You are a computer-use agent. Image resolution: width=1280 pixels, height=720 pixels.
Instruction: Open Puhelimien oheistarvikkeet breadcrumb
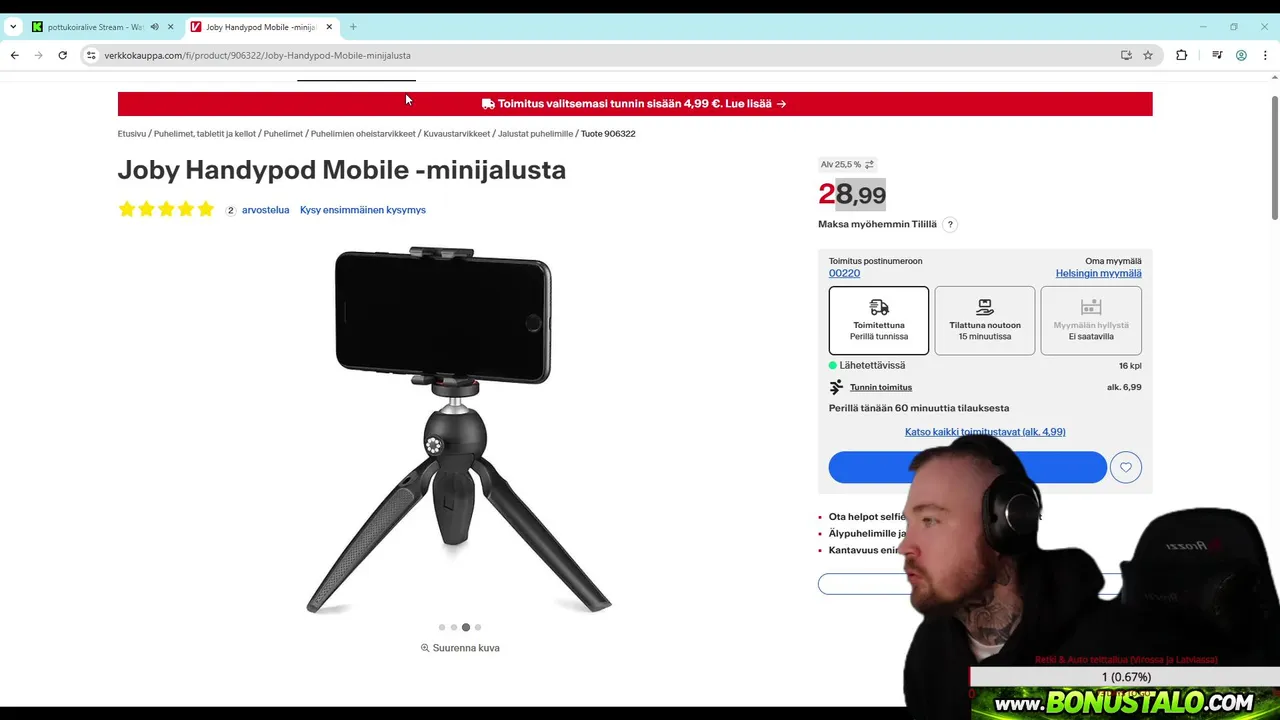click(x=363, y=133)
